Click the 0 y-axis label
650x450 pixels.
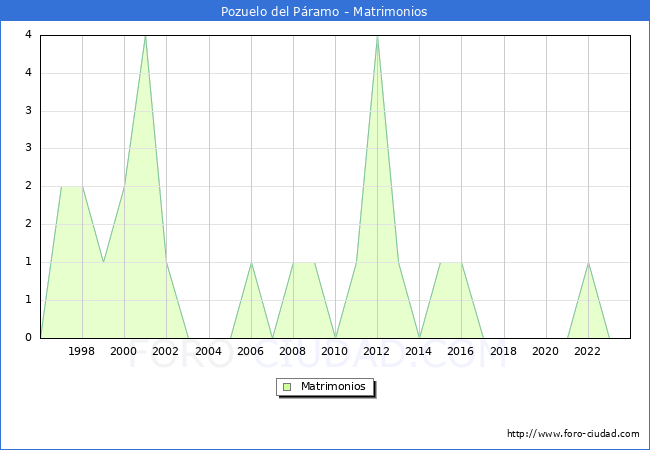[28, 337]
